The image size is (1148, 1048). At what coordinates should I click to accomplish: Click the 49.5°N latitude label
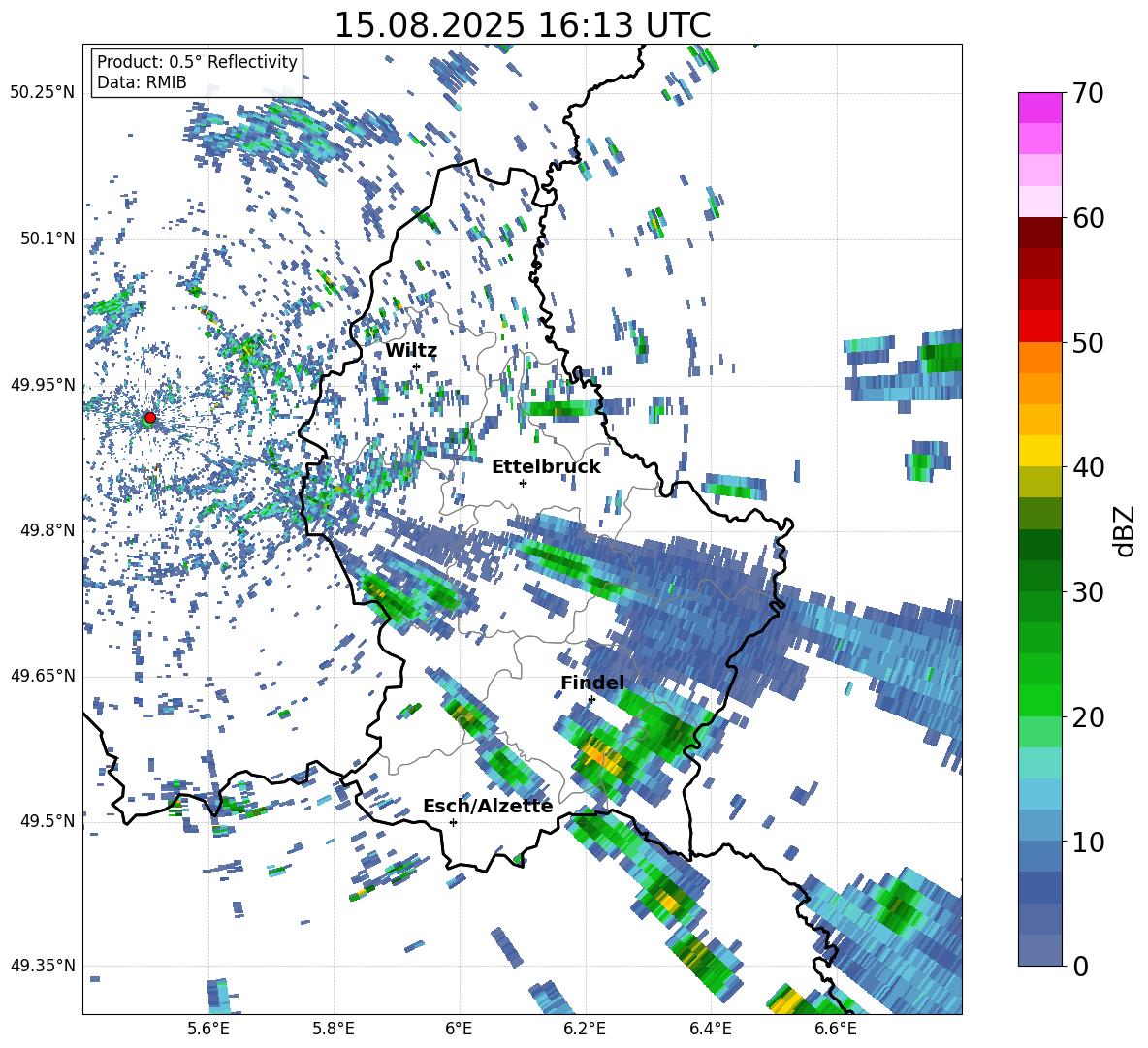[x=47, y=820]
